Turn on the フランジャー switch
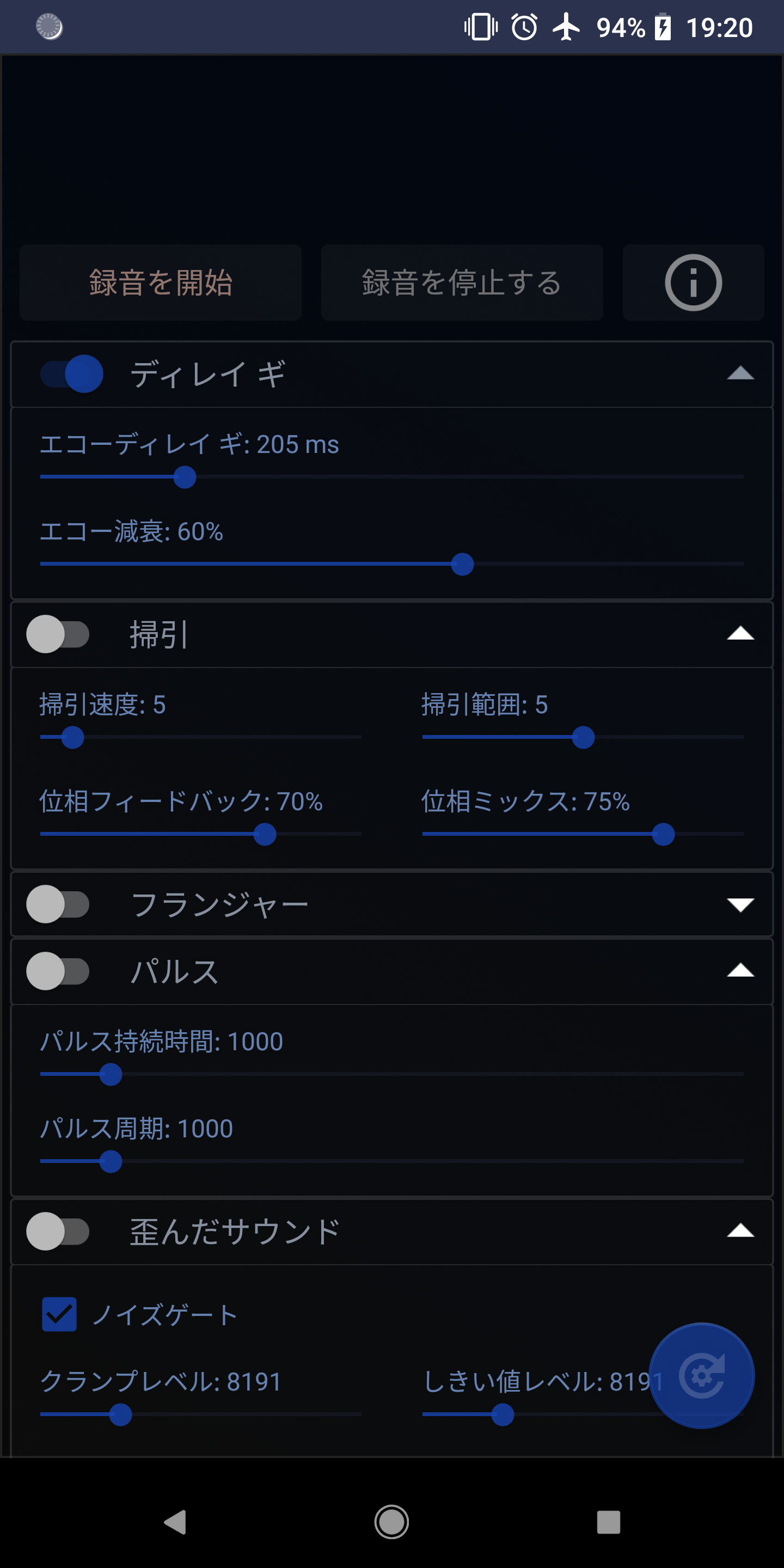784x1568 pixels. (58, 904)
